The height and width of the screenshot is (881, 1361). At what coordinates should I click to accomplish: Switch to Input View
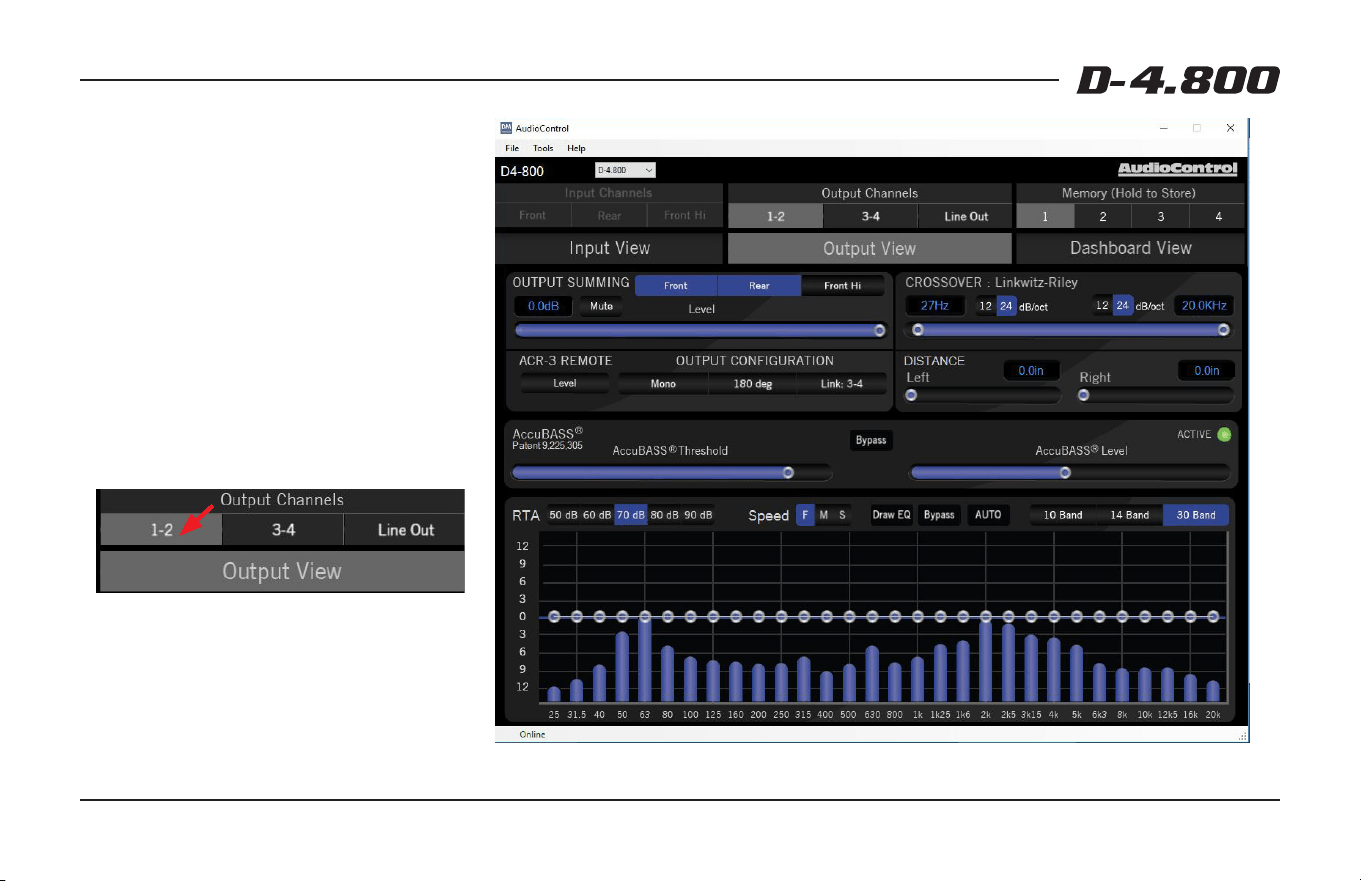tap(609, 248)
